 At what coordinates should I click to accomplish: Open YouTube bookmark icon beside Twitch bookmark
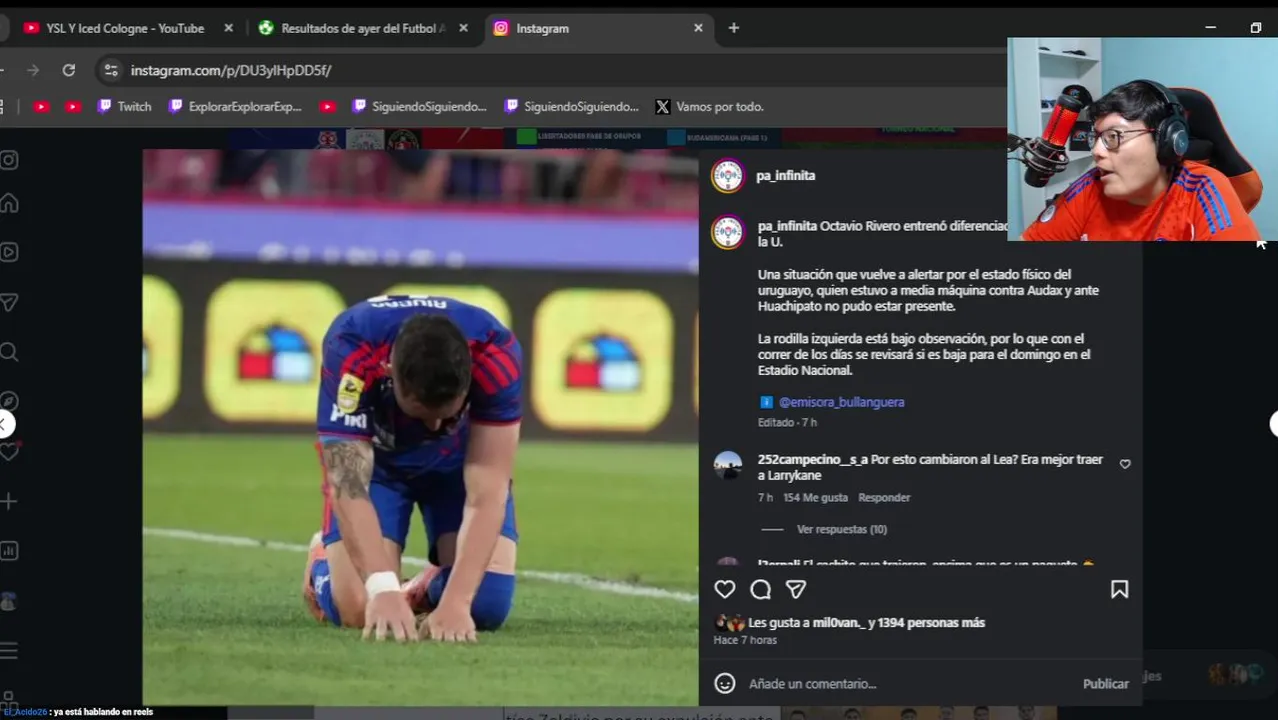[72, 106]
